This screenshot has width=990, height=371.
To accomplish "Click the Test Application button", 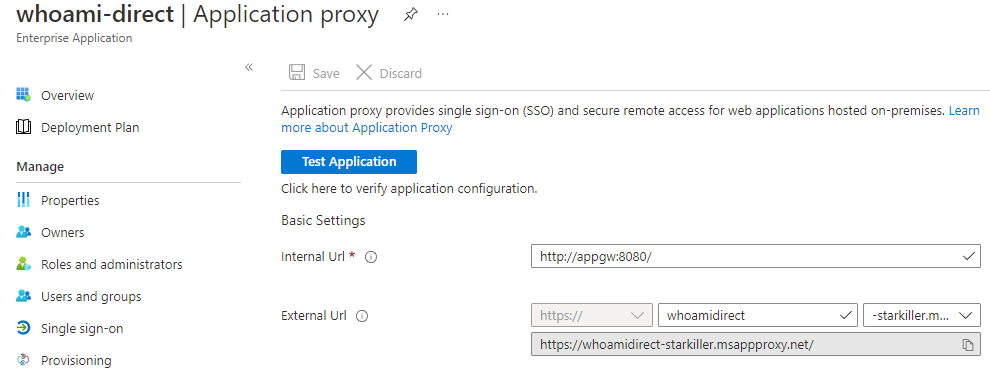I will click(x=349, y=162).
